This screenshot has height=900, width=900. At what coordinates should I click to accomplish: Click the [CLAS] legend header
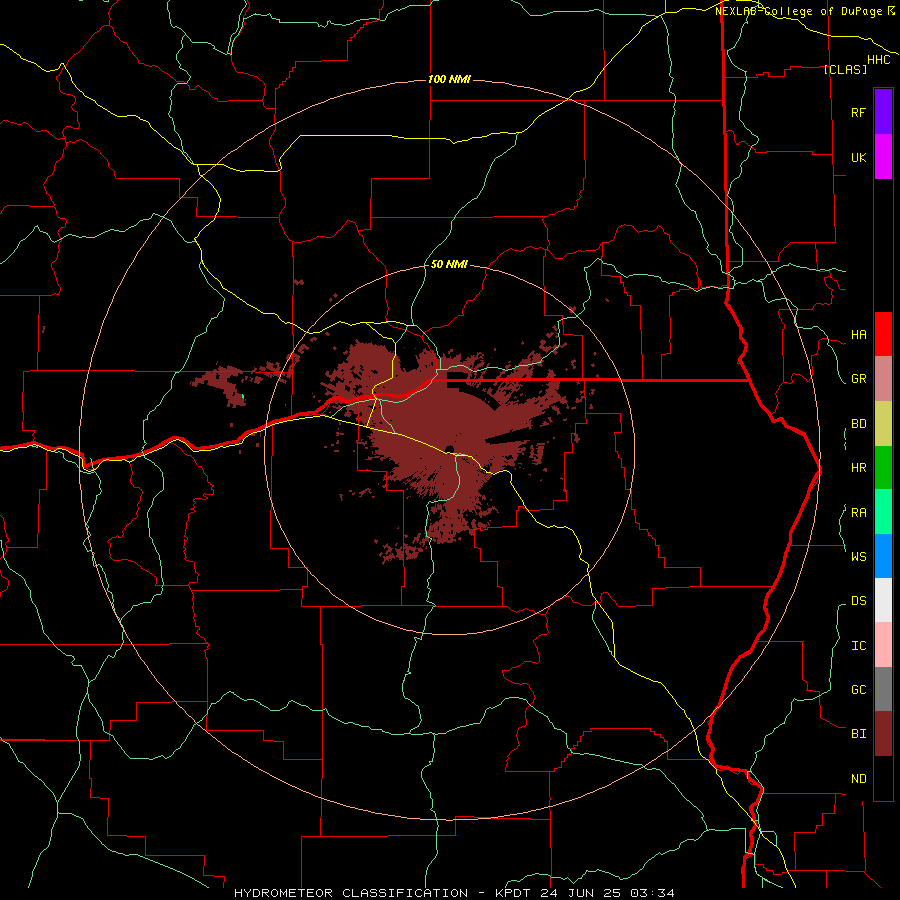pos(845,69)
